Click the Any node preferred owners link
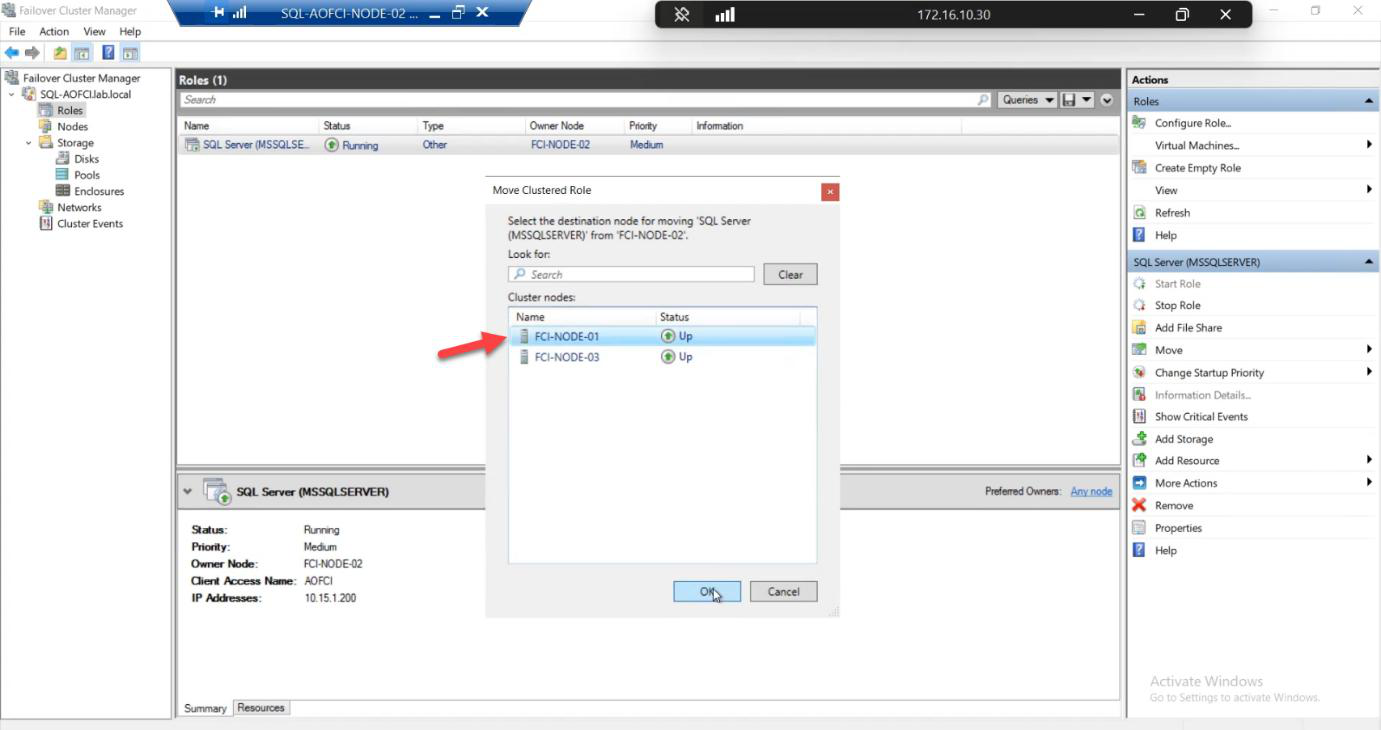The width and height of the screenshot is (1381, 730). [1091, 491]
